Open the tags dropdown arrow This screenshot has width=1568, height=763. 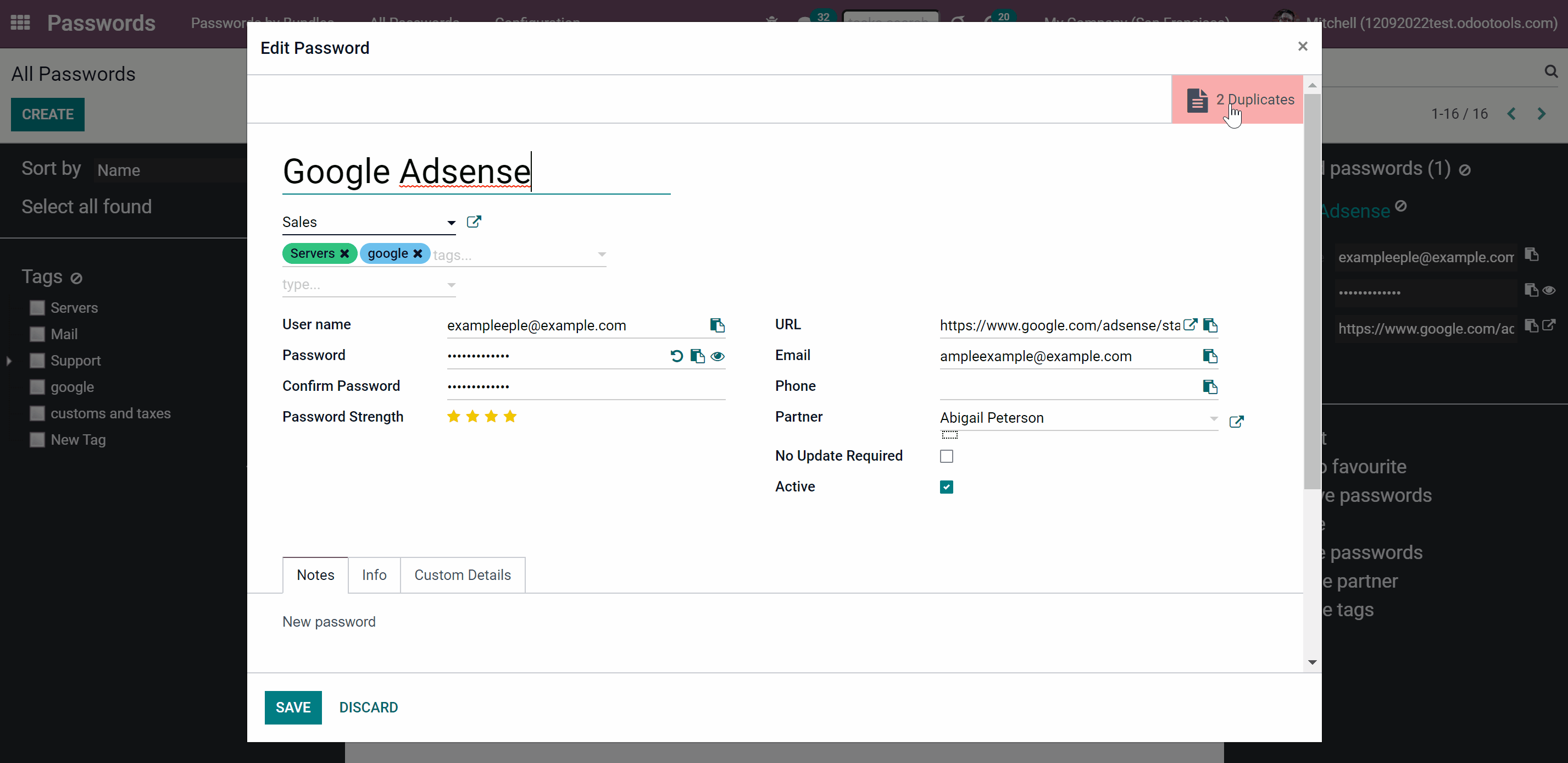pos(602,255)
